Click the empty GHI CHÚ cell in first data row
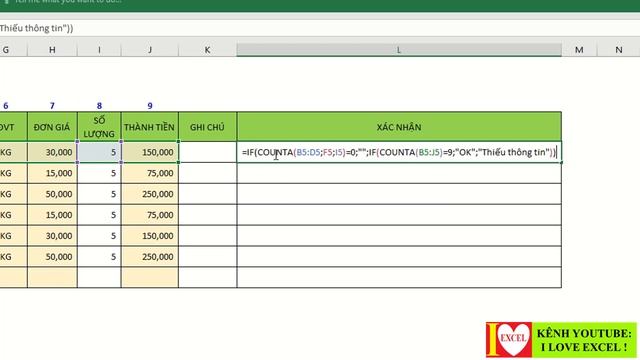This screenshot has width=640, height=360. [207, 152]
